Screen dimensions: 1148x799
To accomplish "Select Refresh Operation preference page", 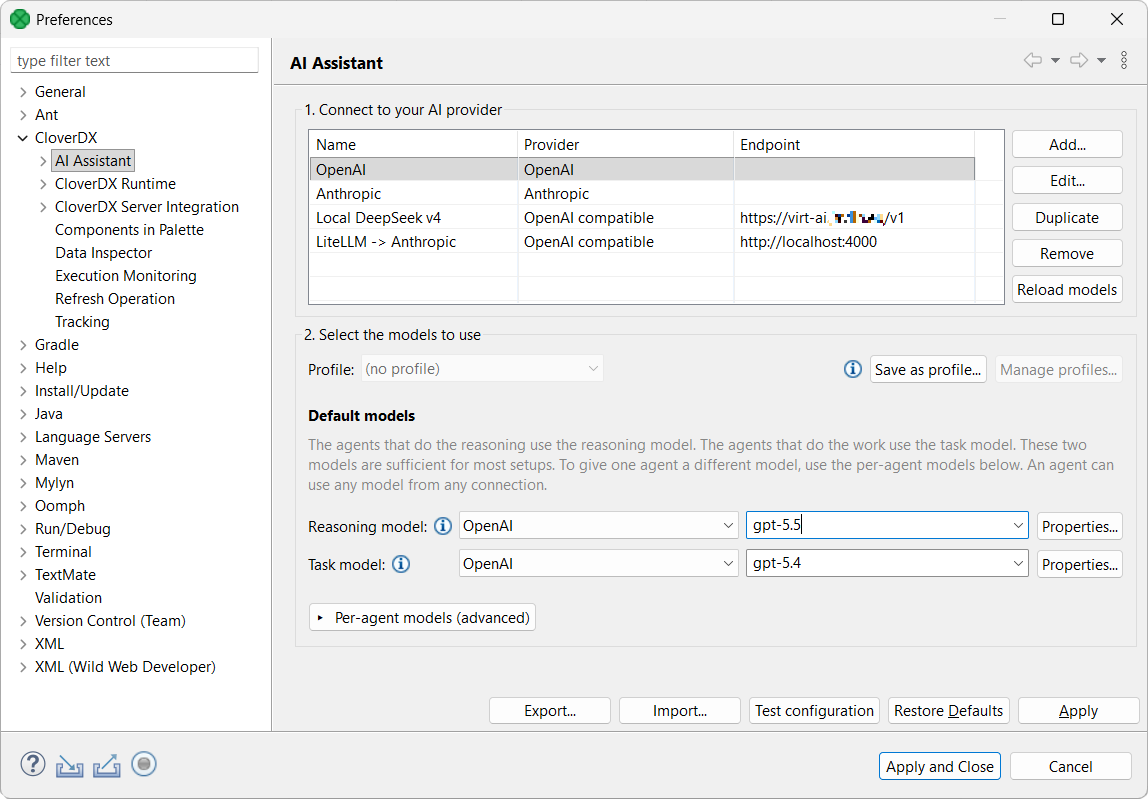I will (x=115, y=299).
